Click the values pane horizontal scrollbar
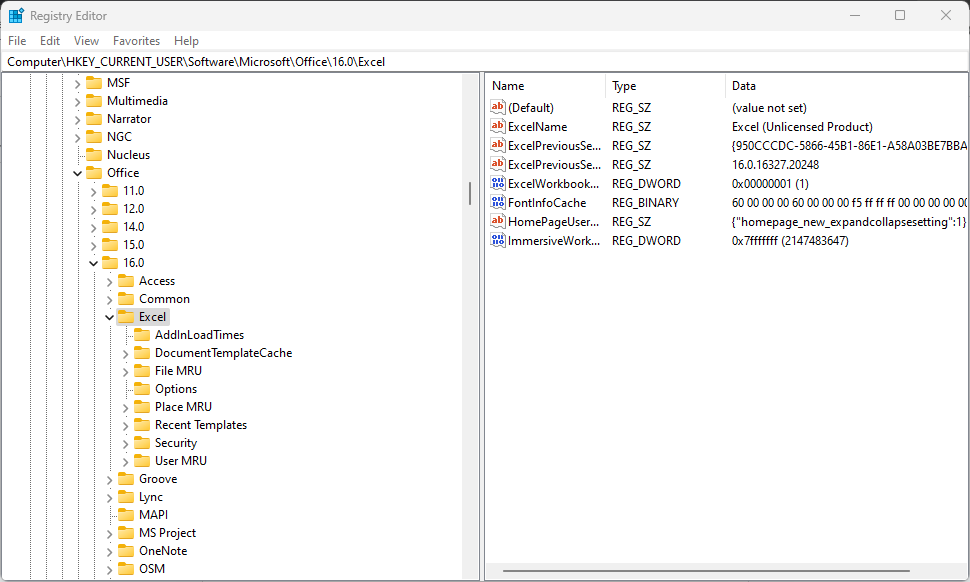This screenshot has height=582, width=970. coord(706,571)
